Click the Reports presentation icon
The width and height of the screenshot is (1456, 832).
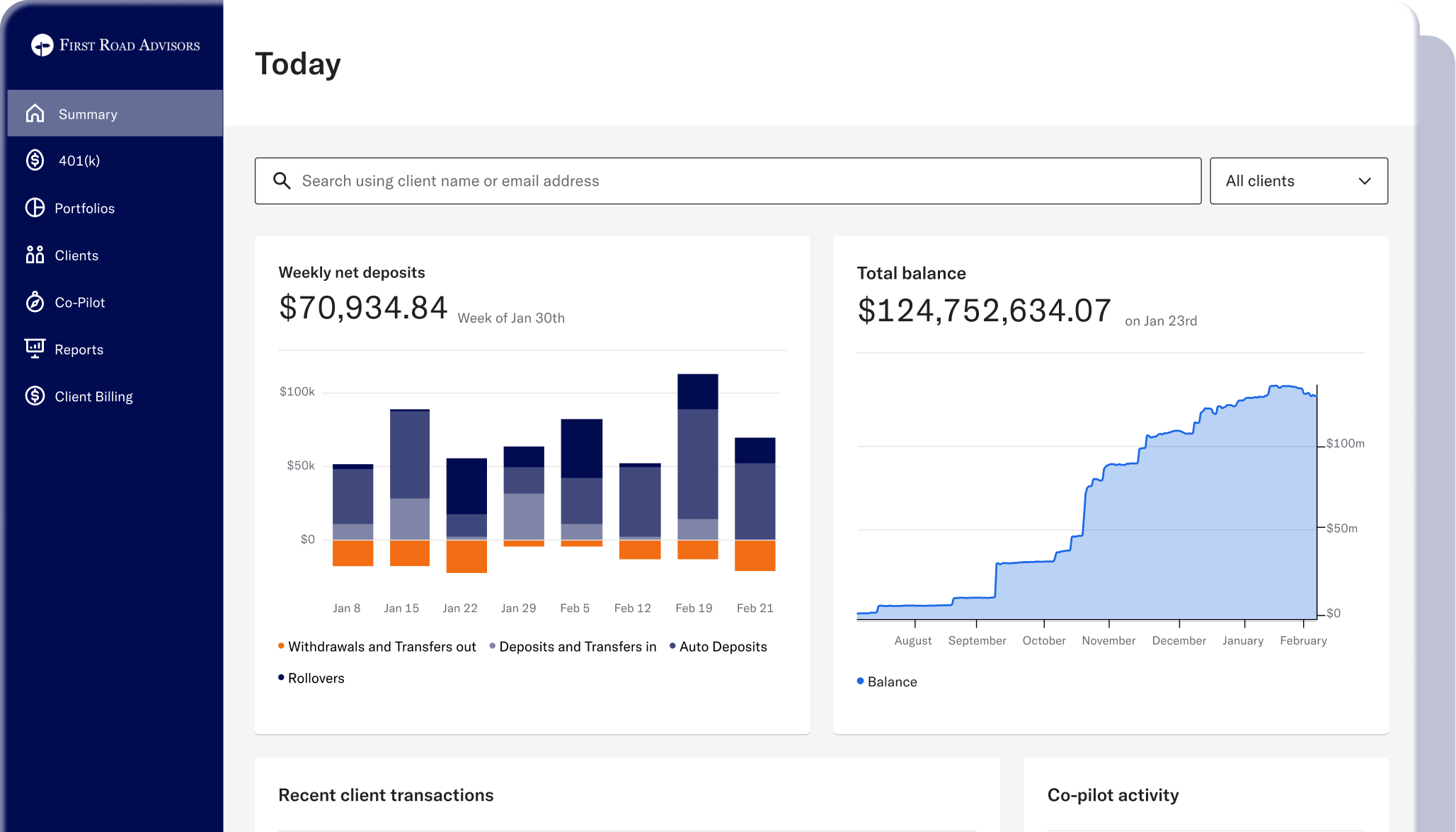coord(35,349)
